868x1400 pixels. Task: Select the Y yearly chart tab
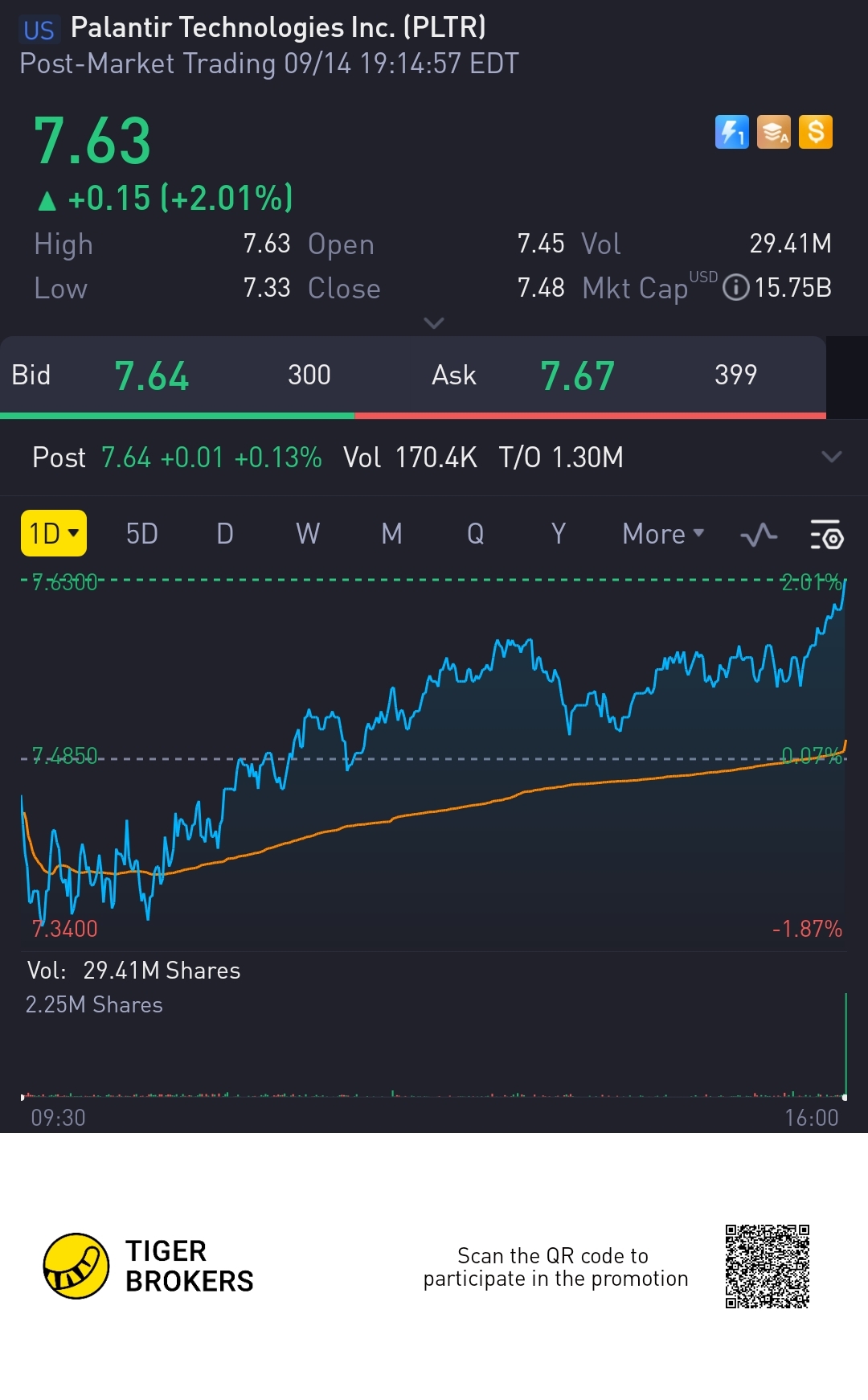559,534
